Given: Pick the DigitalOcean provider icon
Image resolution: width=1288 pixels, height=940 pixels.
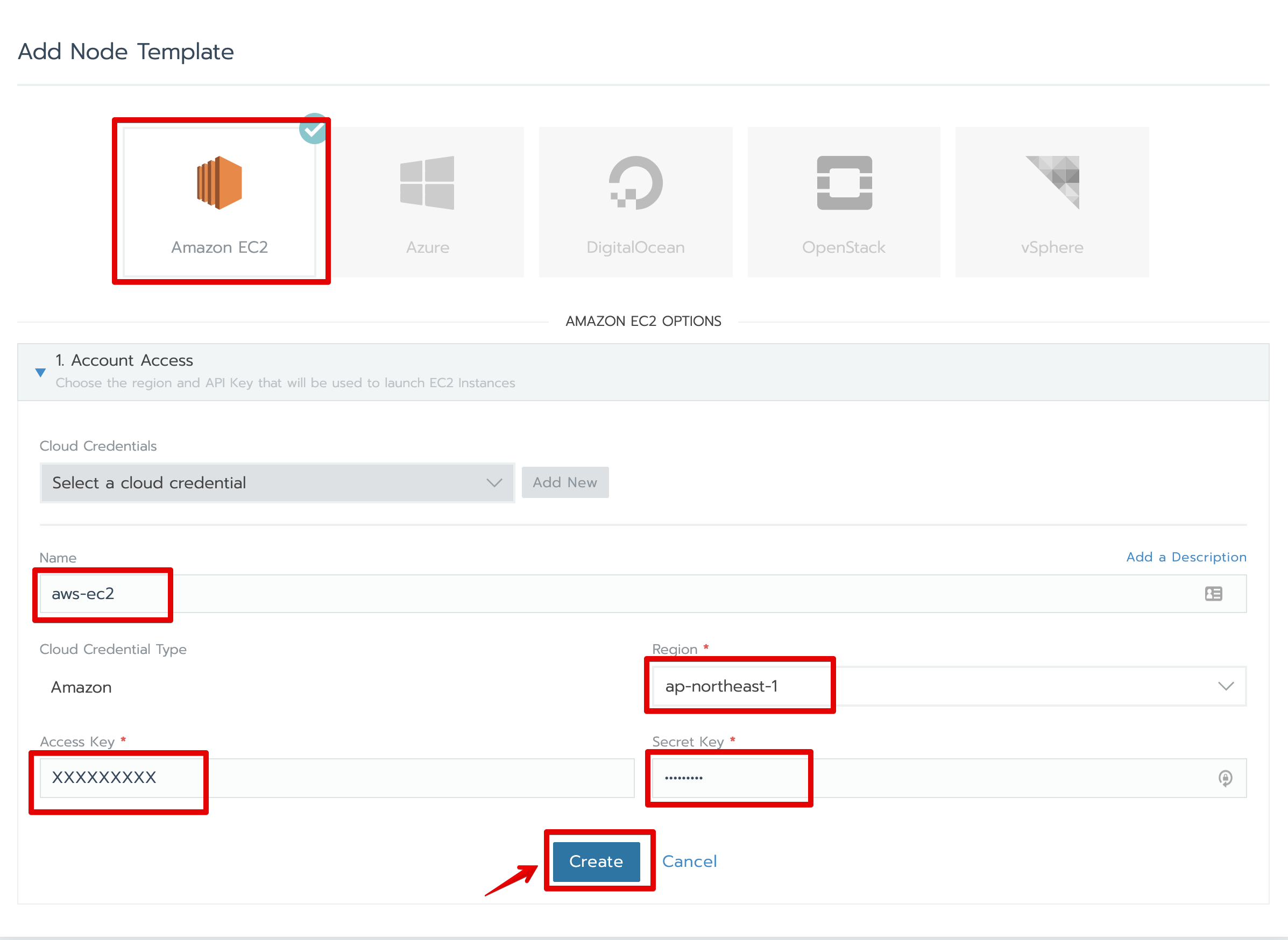Looking at the screenshot, I should tap(635, 183).
